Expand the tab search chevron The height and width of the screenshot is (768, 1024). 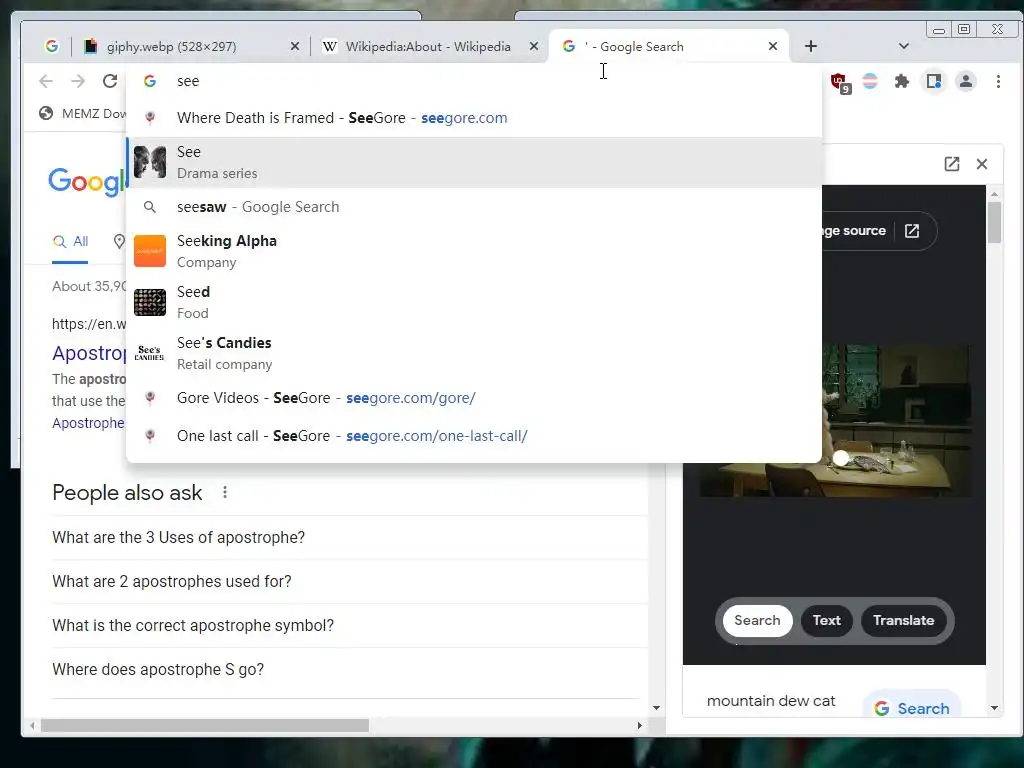coord(904,46)
